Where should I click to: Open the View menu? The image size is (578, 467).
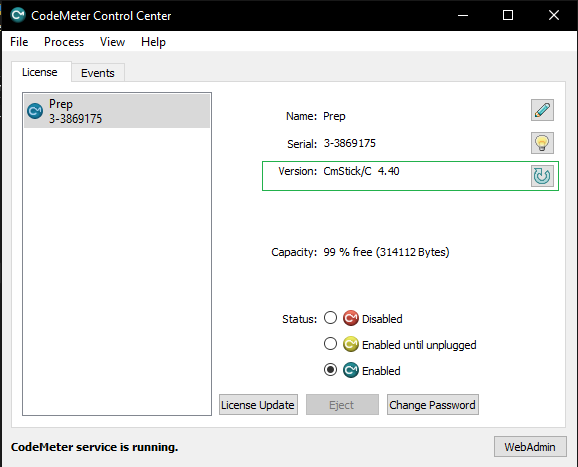tap(112, 42)
